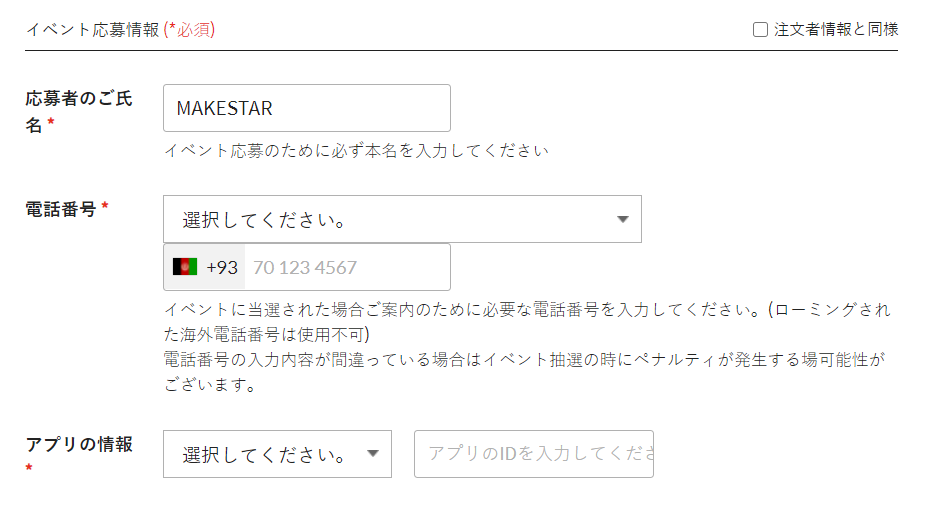950x523 pixels.
Task: Click the name field containing MAKESTAR
Action: pos(306,108)
